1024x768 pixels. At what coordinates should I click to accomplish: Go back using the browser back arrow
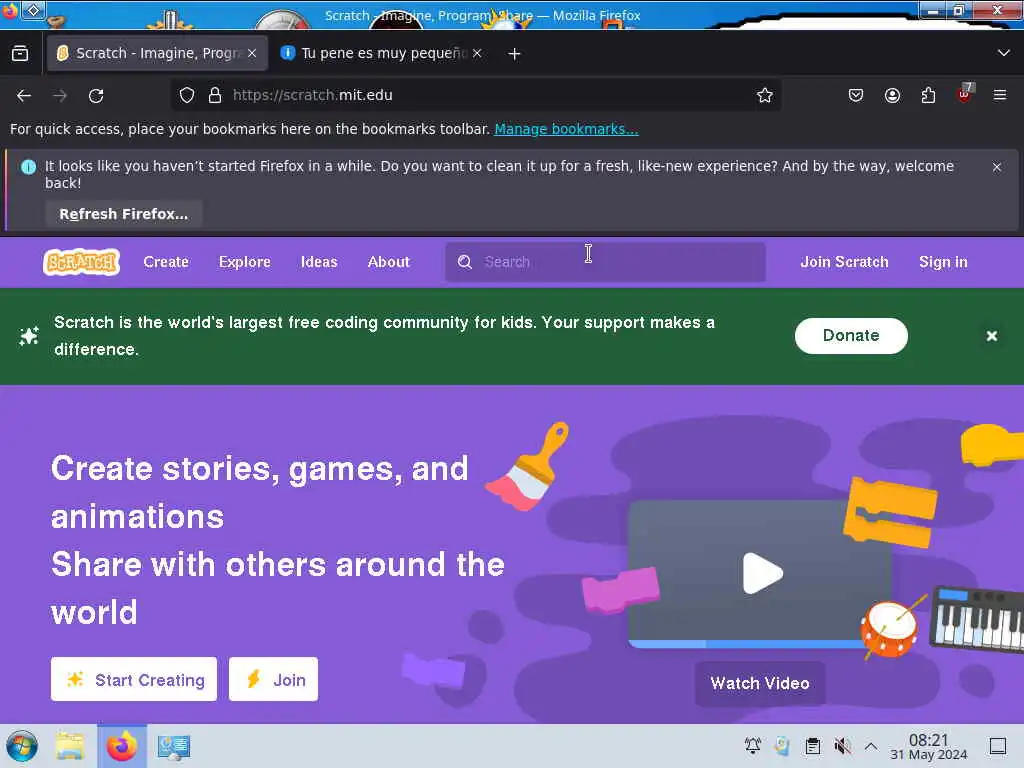click(24, 95)
